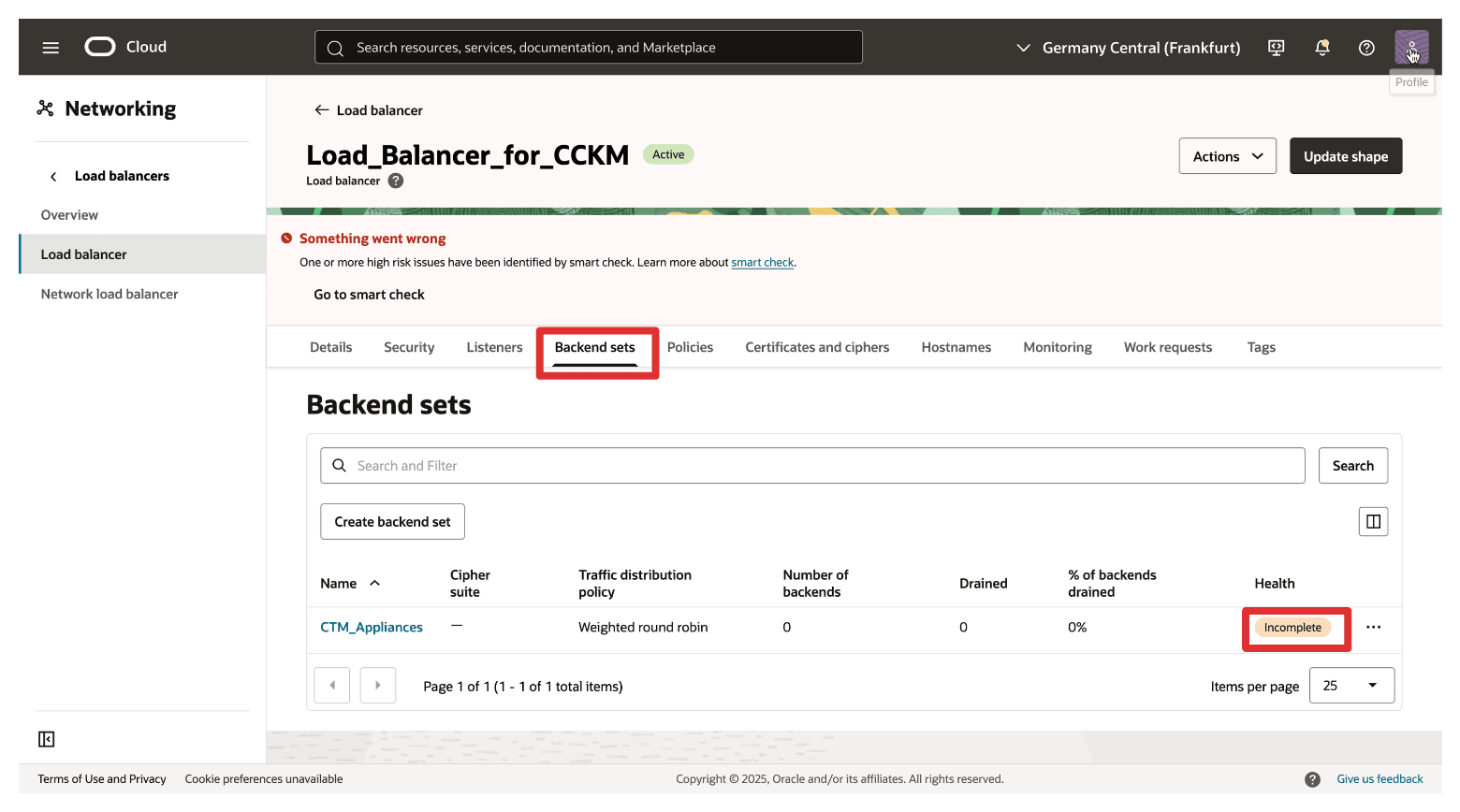
Task: Open the notifications bell
Action: pos(1322,48)
